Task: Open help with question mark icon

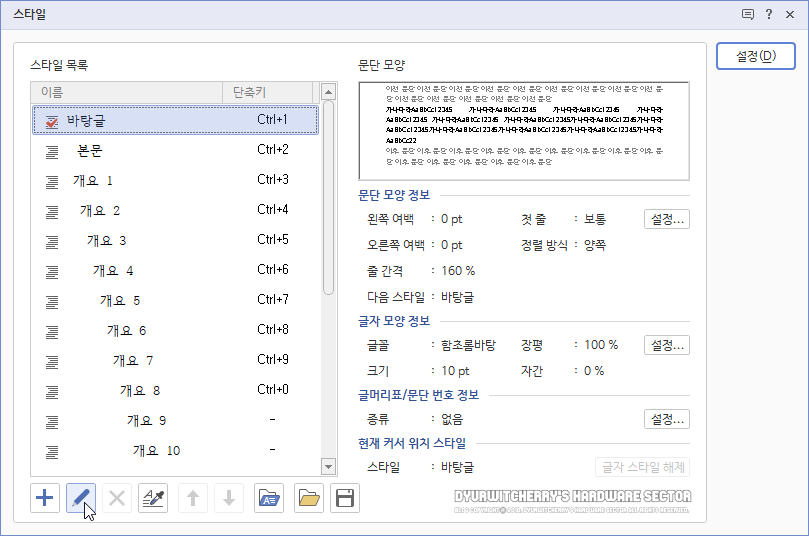Action: [769, 14]
